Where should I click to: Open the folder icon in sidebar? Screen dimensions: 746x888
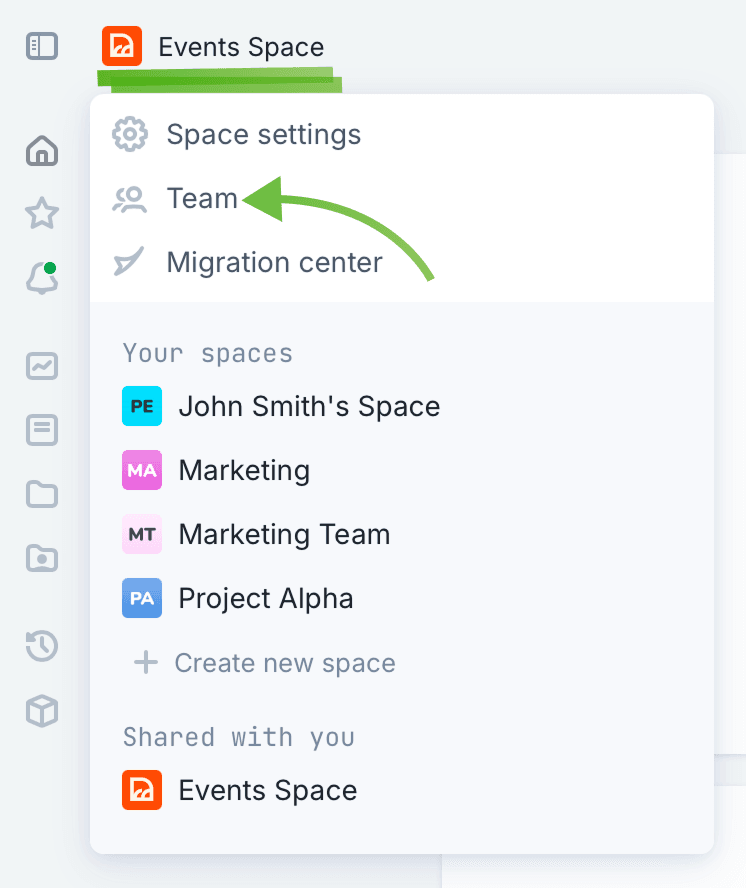[x=42, y=494]
